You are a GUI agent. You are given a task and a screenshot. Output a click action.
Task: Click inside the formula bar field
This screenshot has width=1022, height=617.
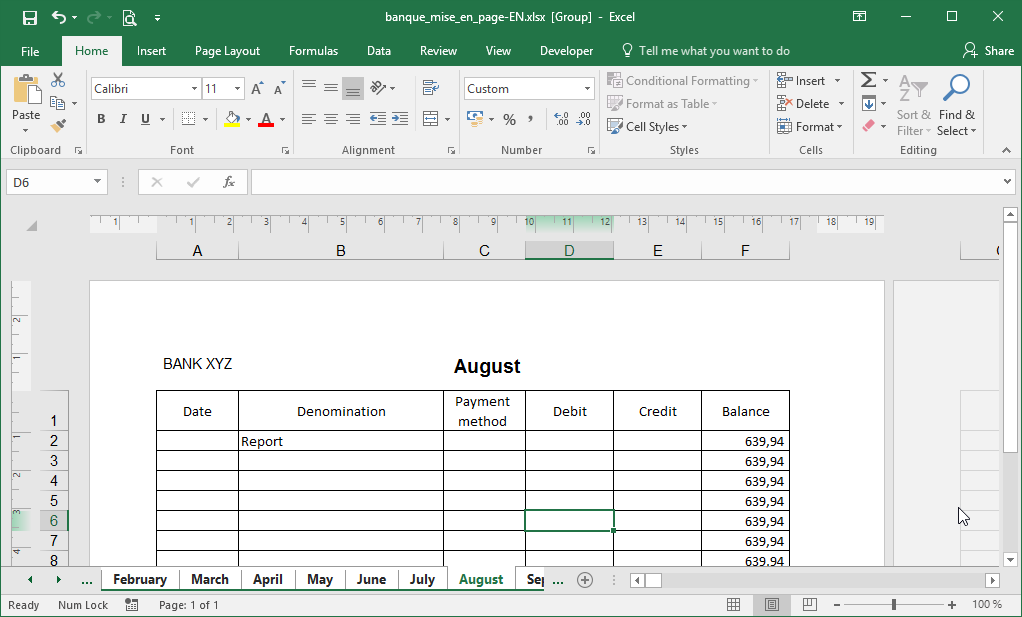pyautogui.click(x=620, y=182)
